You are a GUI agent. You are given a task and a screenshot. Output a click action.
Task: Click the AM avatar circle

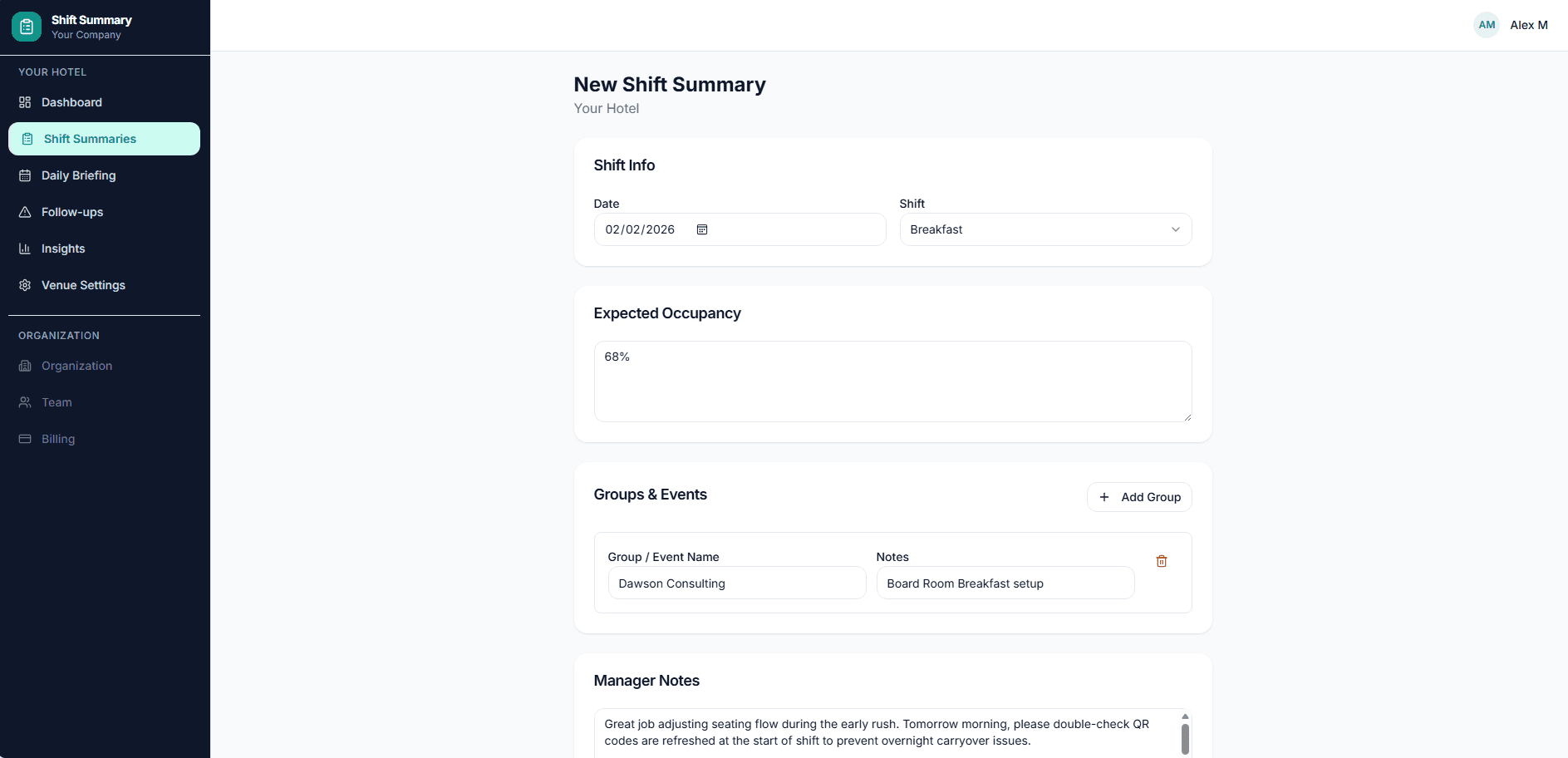1486,25
